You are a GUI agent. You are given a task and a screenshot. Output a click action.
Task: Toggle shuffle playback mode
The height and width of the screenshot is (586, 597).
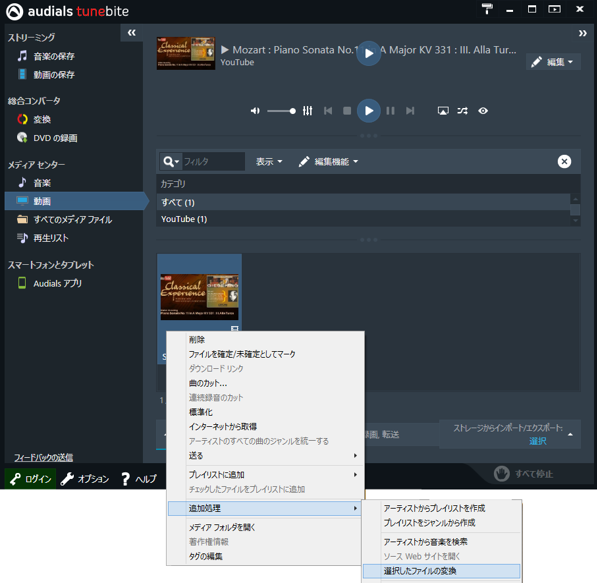click(462, 111)
